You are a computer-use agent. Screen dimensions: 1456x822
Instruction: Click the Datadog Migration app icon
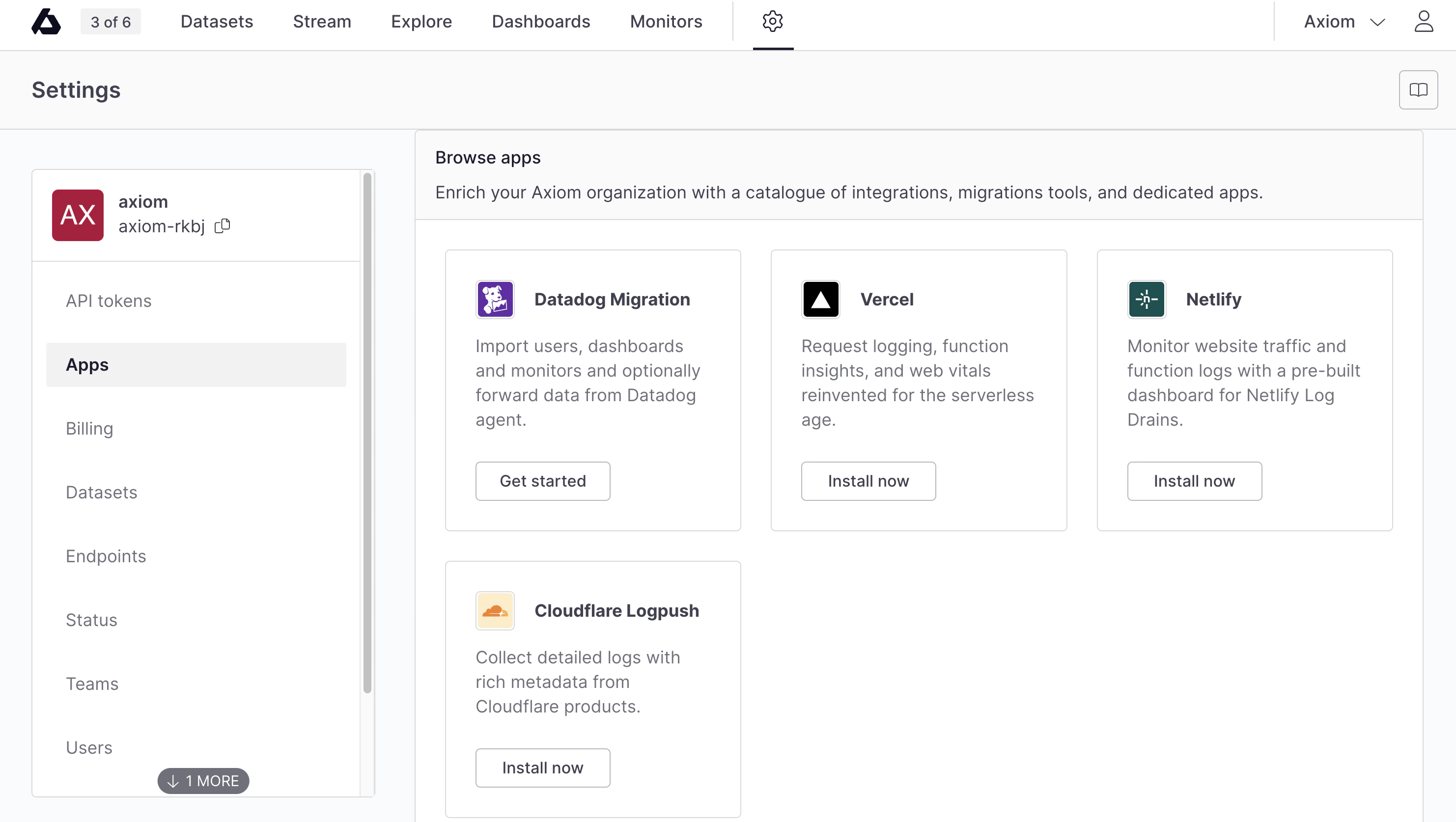(x=495, y=299)
